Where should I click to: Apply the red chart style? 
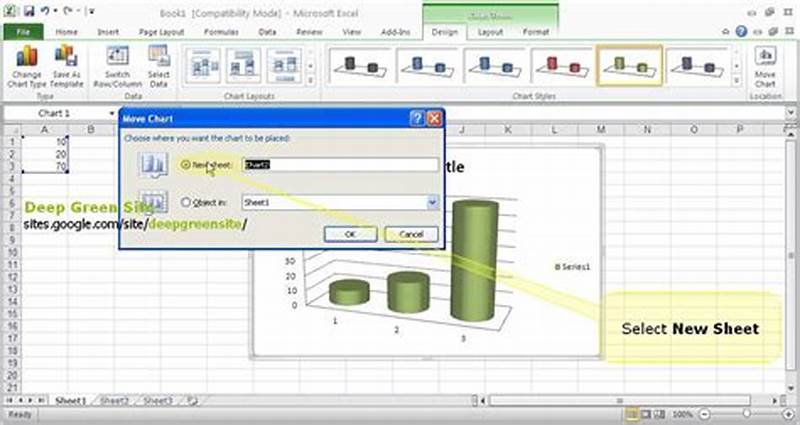(x=562, y=66)
